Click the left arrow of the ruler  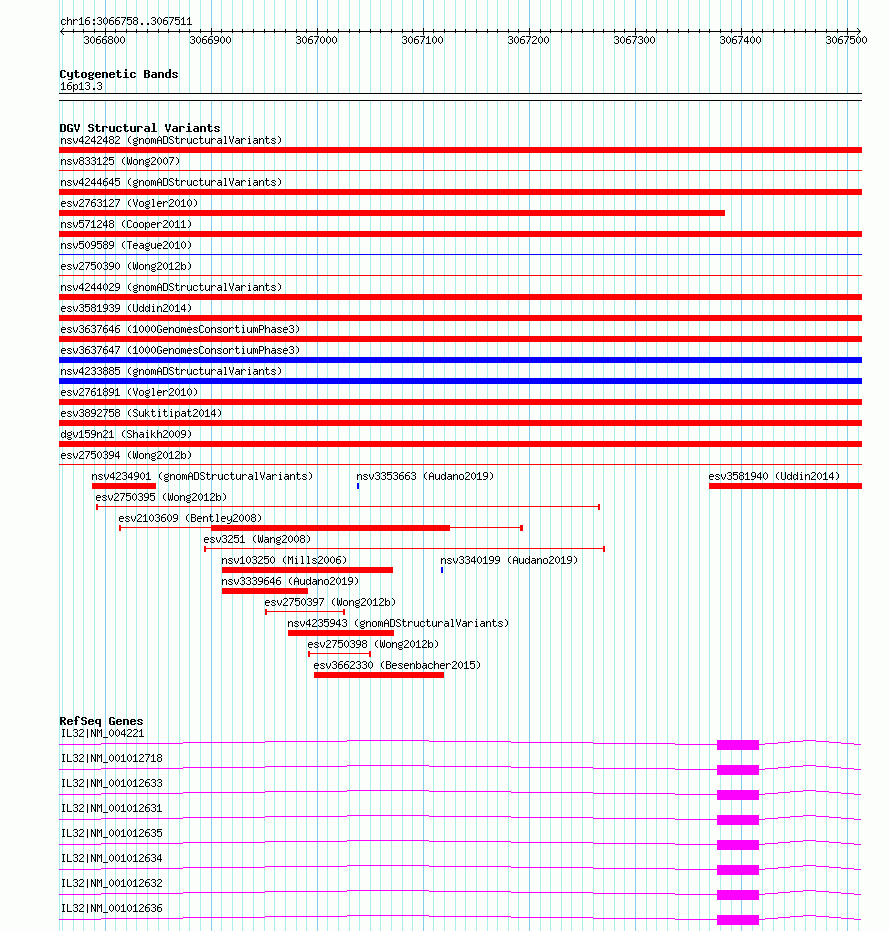63,31
